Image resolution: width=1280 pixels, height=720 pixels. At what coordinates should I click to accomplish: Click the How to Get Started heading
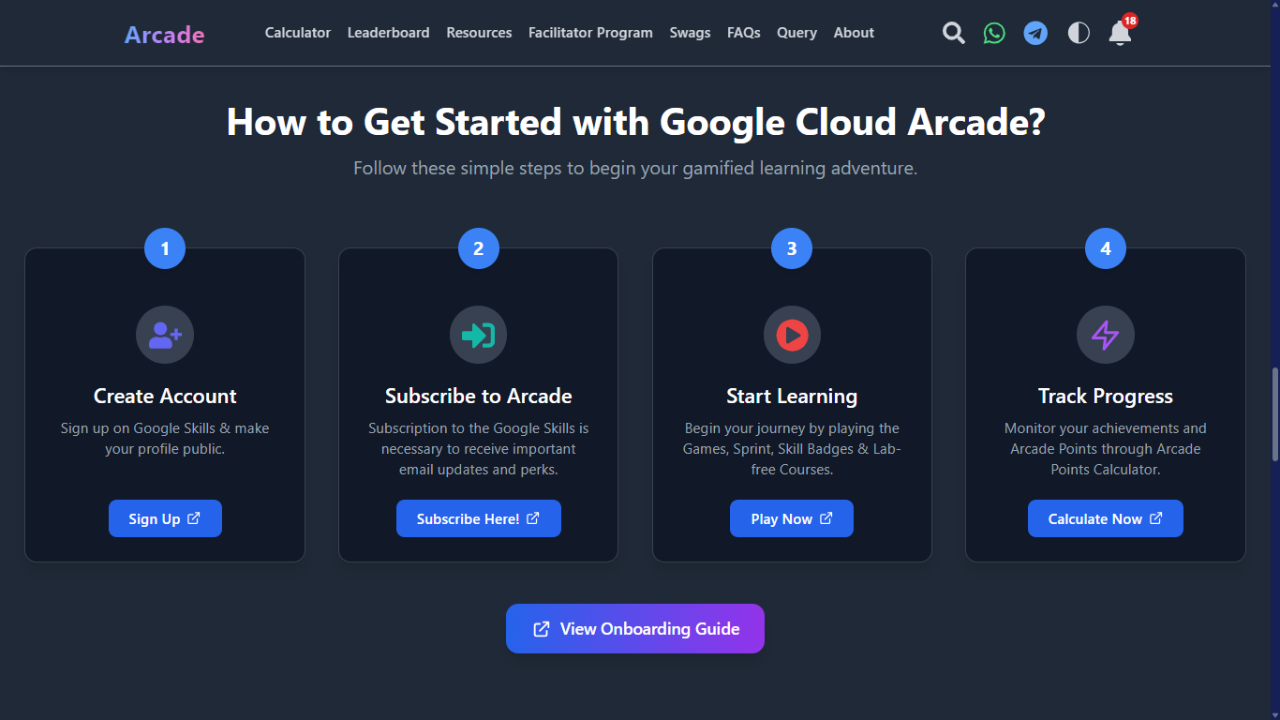635,122
